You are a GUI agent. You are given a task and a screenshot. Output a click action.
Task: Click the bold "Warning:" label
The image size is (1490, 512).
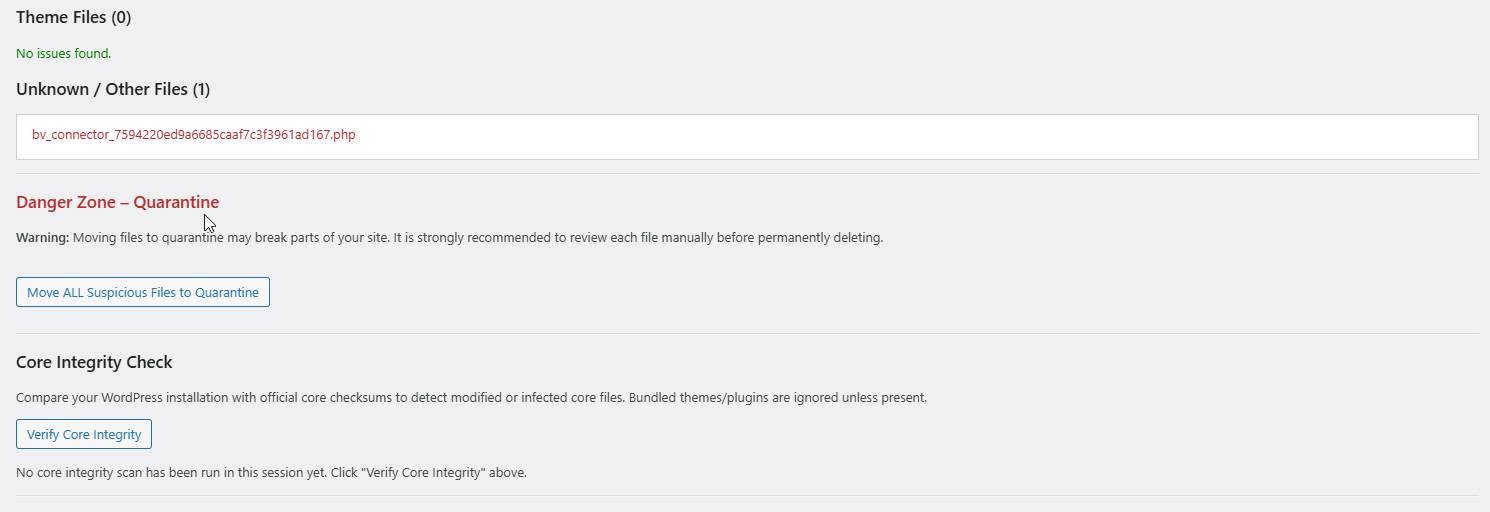pos(42,238)
